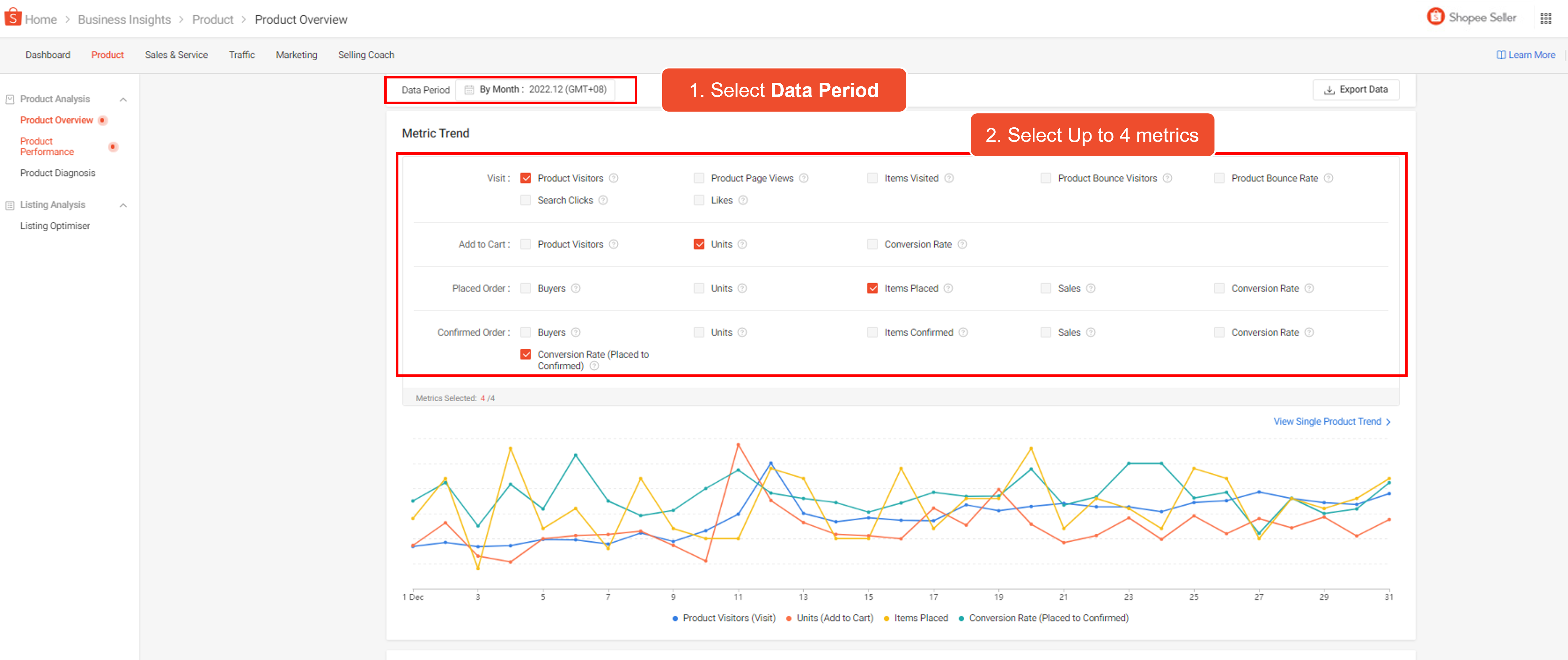This screenshot has width=1568, height=660.
Task: Click help icon next to Items Visited
Action: pos(948,178)
